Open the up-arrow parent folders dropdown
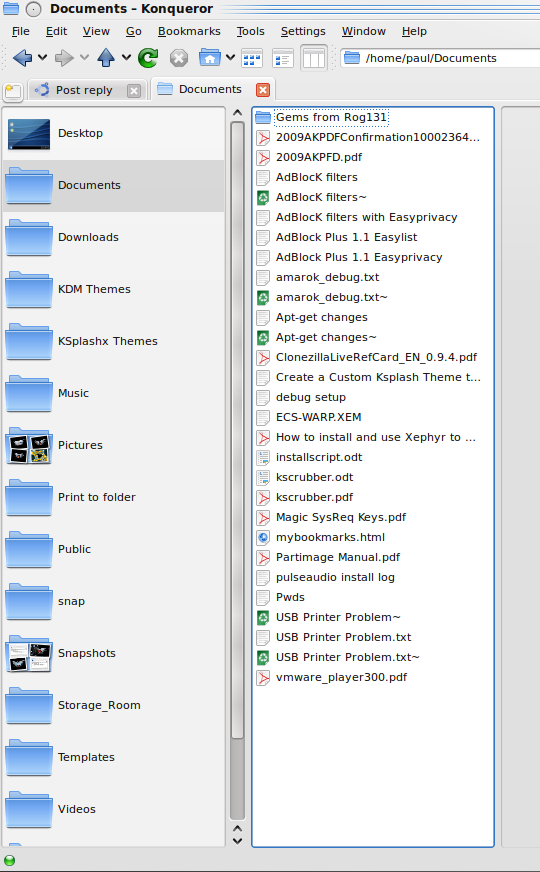540x872 pixels. pyautogui.click(x=126, y=58)
